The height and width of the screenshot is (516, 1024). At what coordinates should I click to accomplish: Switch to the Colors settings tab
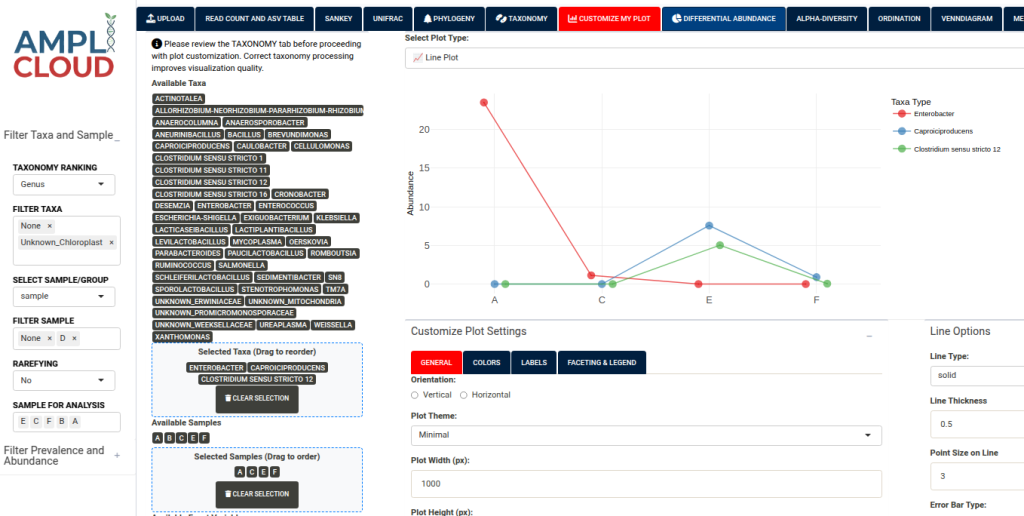pos(486,362)
